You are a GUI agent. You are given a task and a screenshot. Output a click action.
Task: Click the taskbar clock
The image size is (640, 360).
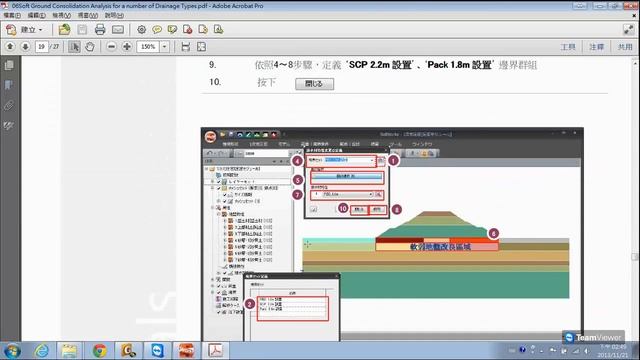(612, 351)
